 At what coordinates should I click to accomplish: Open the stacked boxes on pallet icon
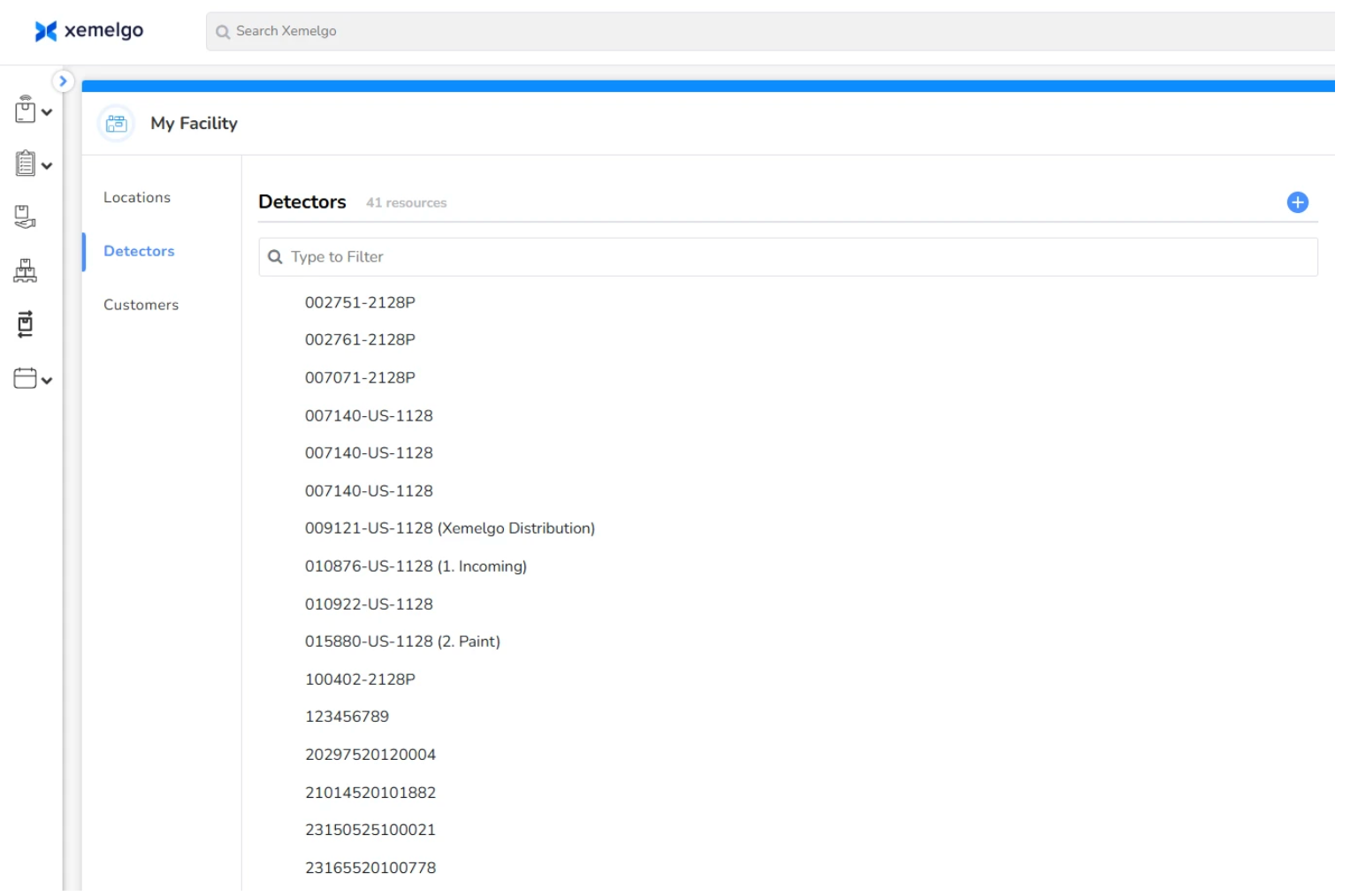tap(25, 270)
